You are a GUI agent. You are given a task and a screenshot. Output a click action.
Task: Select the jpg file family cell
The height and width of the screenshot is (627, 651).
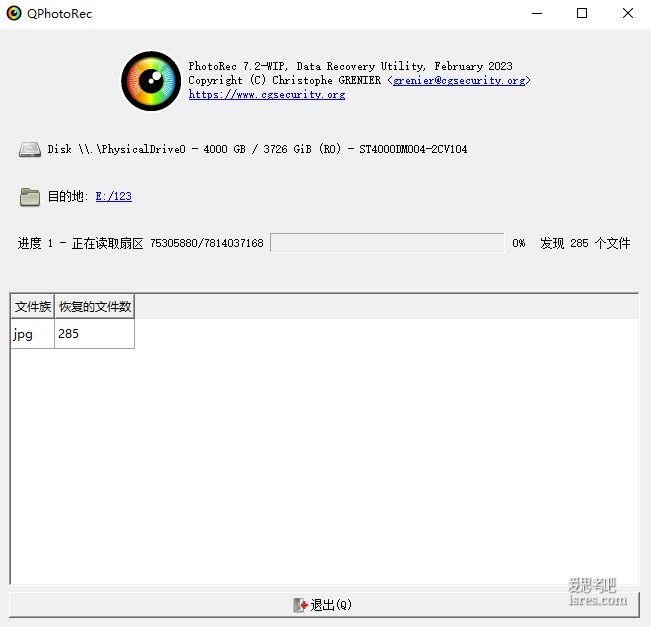click(32, 333)
